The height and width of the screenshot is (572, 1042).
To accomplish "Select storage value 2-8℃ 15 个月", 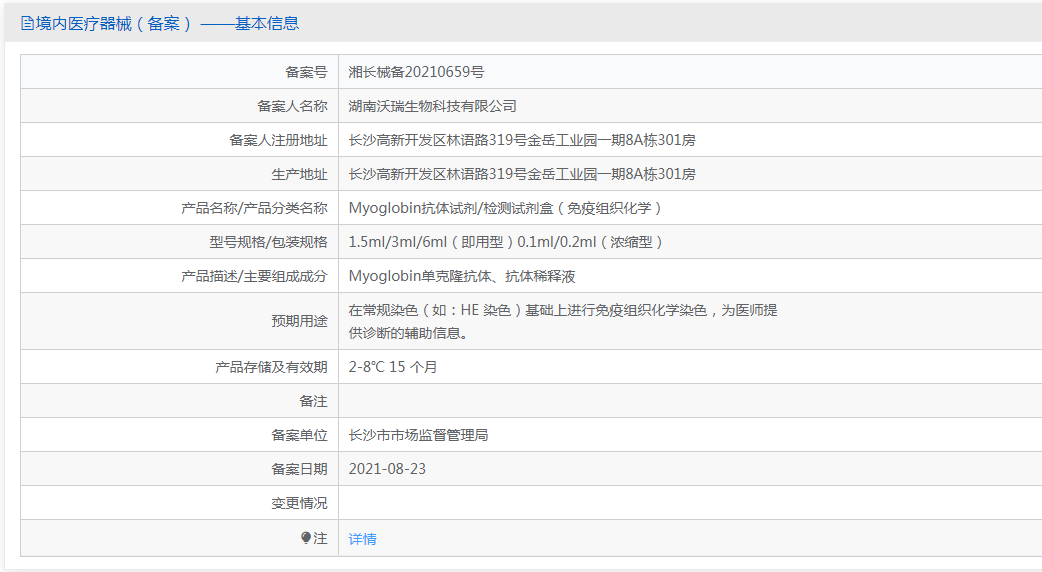I will [x=393, y=367].
